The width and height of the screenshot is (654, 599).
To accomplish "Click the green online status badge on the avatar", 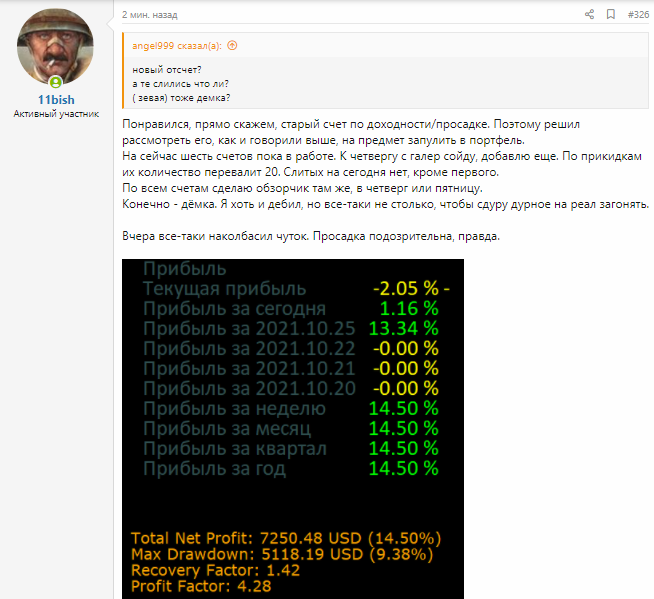I will (x=55, y=82).
